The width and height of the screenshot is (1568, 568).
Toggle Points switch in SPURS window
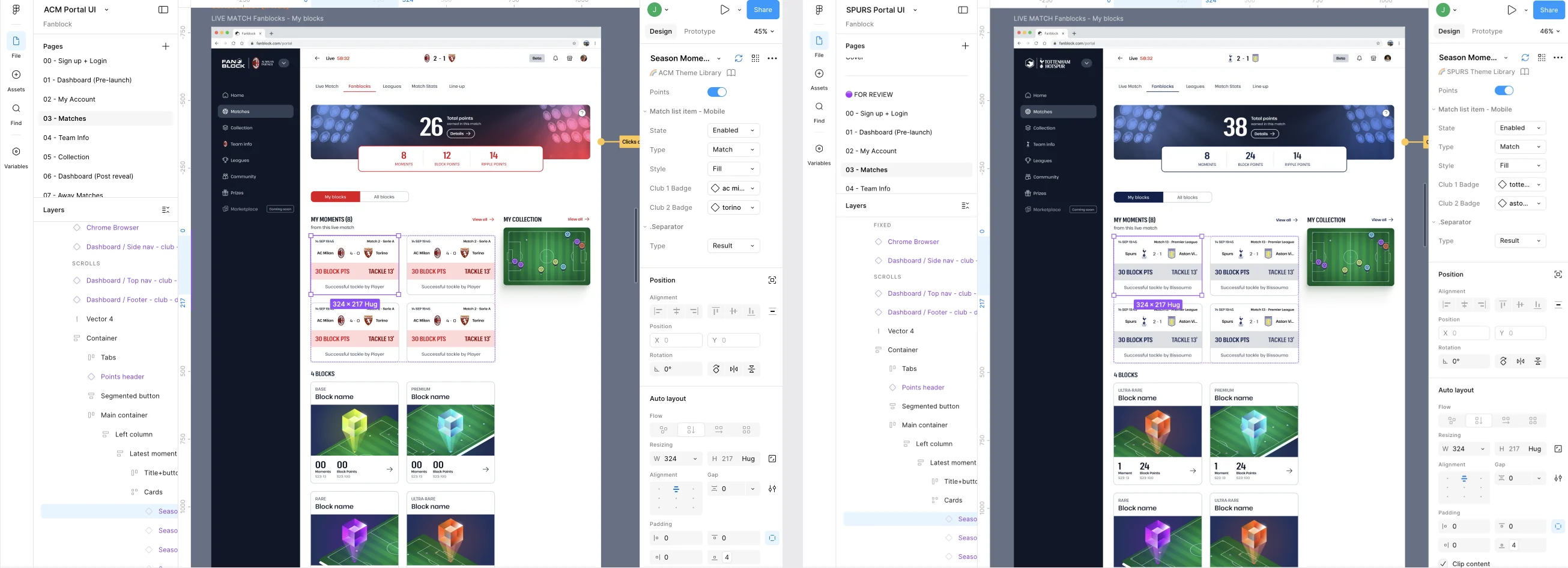tap(1504, 90)
